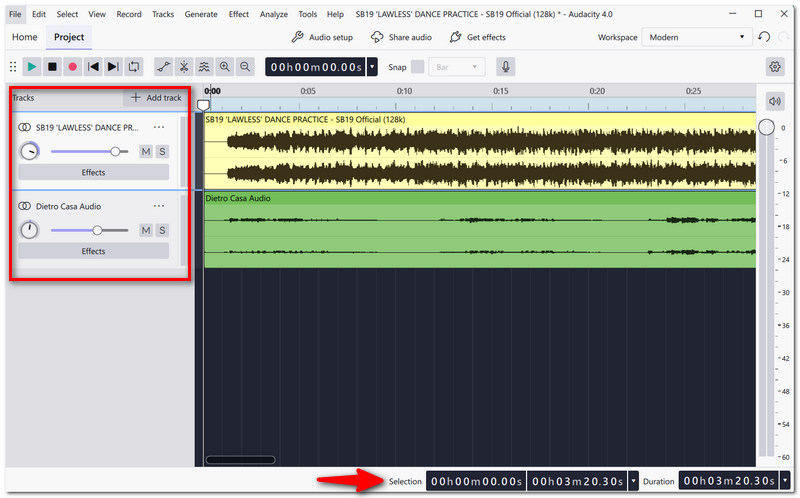
Task: Open Selection time format dropdown
Action: 634,481
